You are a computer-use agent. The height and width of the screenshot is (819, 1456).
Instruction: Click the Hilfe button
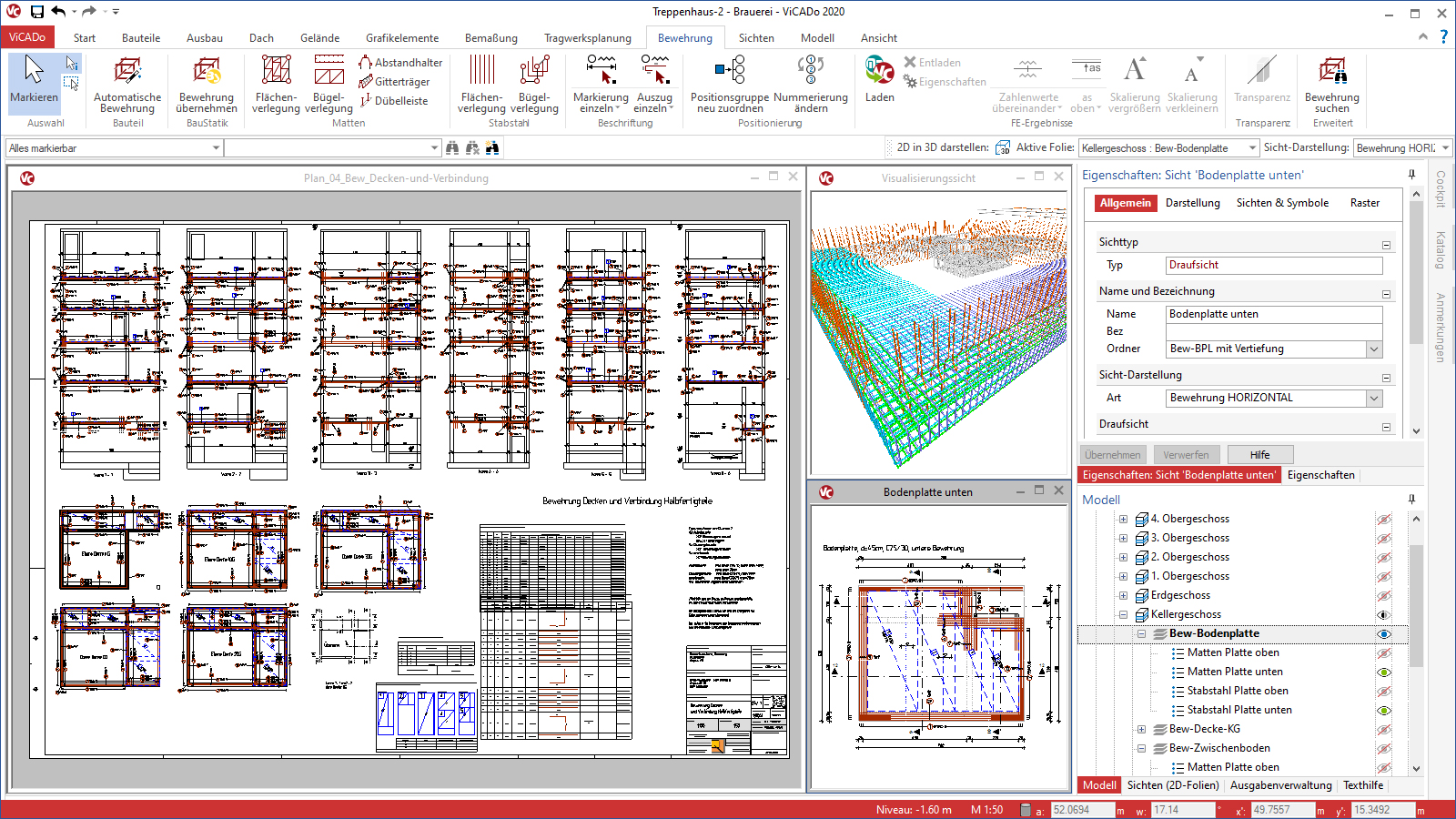click(x=1259, y=455)
